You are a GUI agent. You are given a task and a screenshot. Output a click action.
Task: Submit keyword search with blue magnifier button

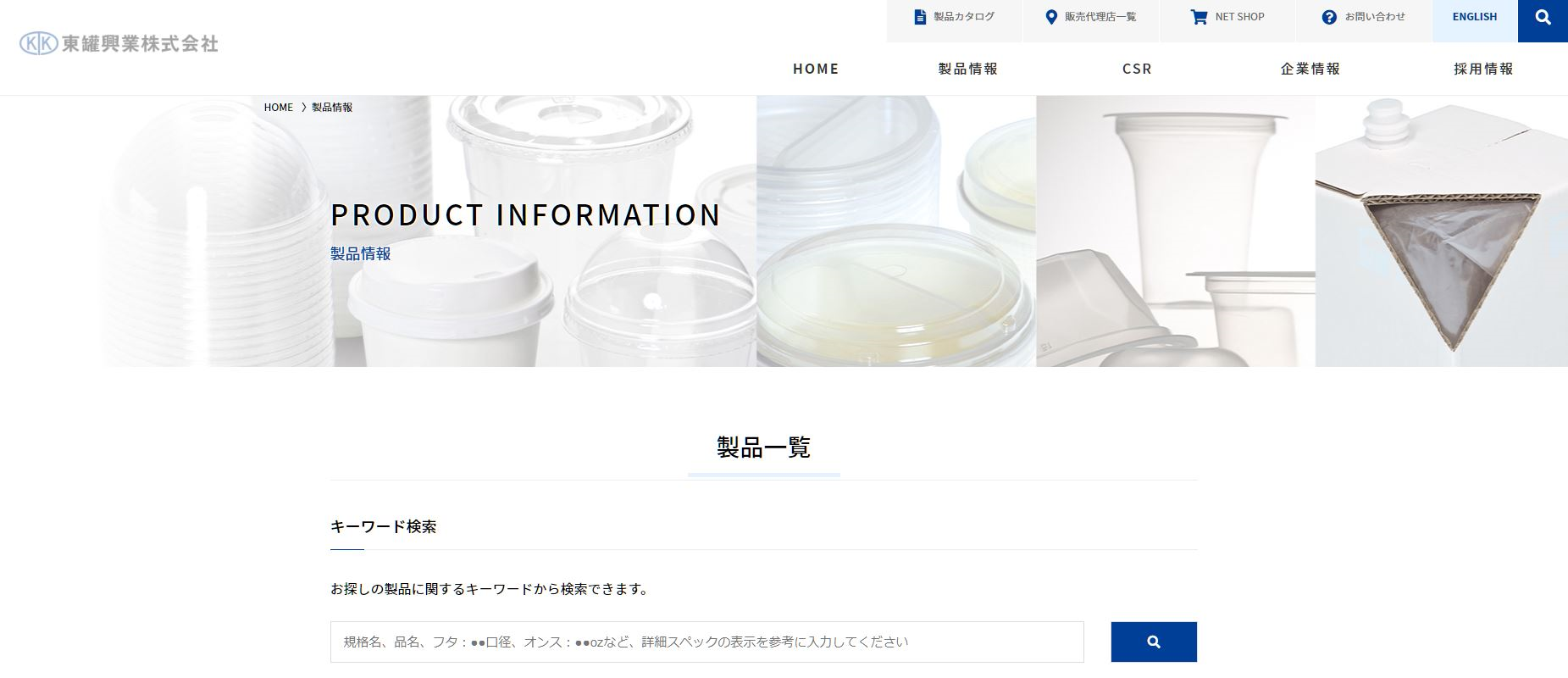click(1154, 642)
